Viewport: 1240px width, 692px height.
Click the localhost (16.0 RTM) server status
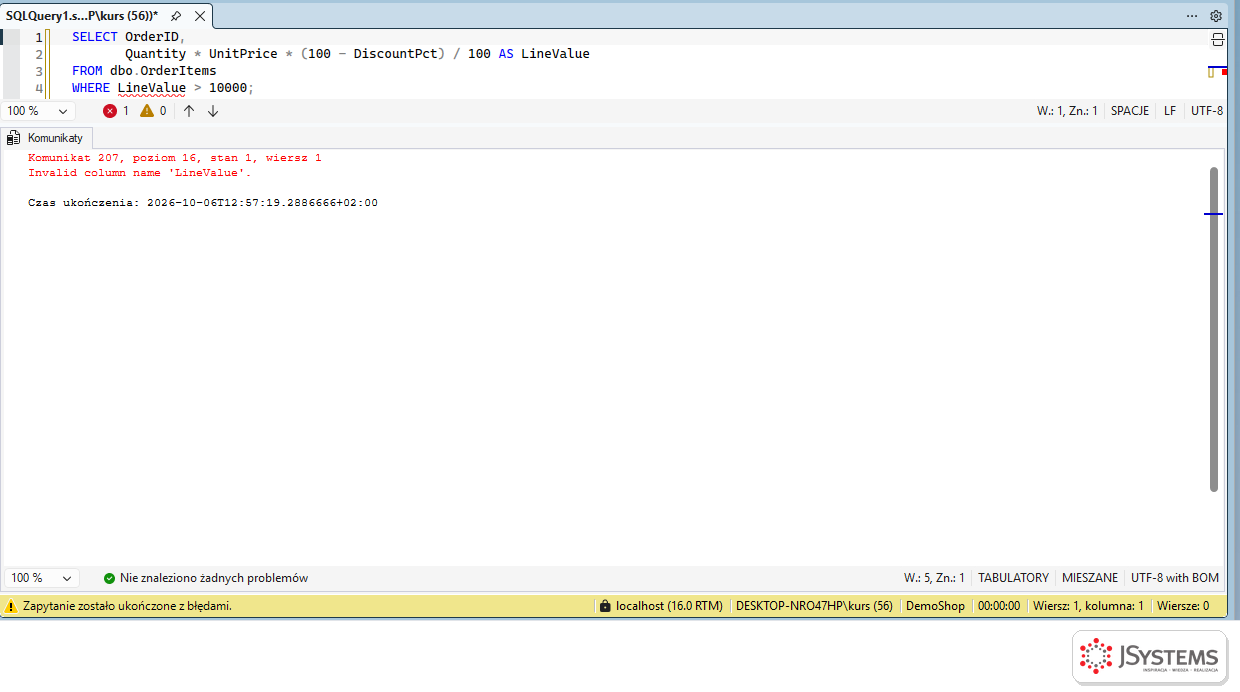tap(660, 606)
